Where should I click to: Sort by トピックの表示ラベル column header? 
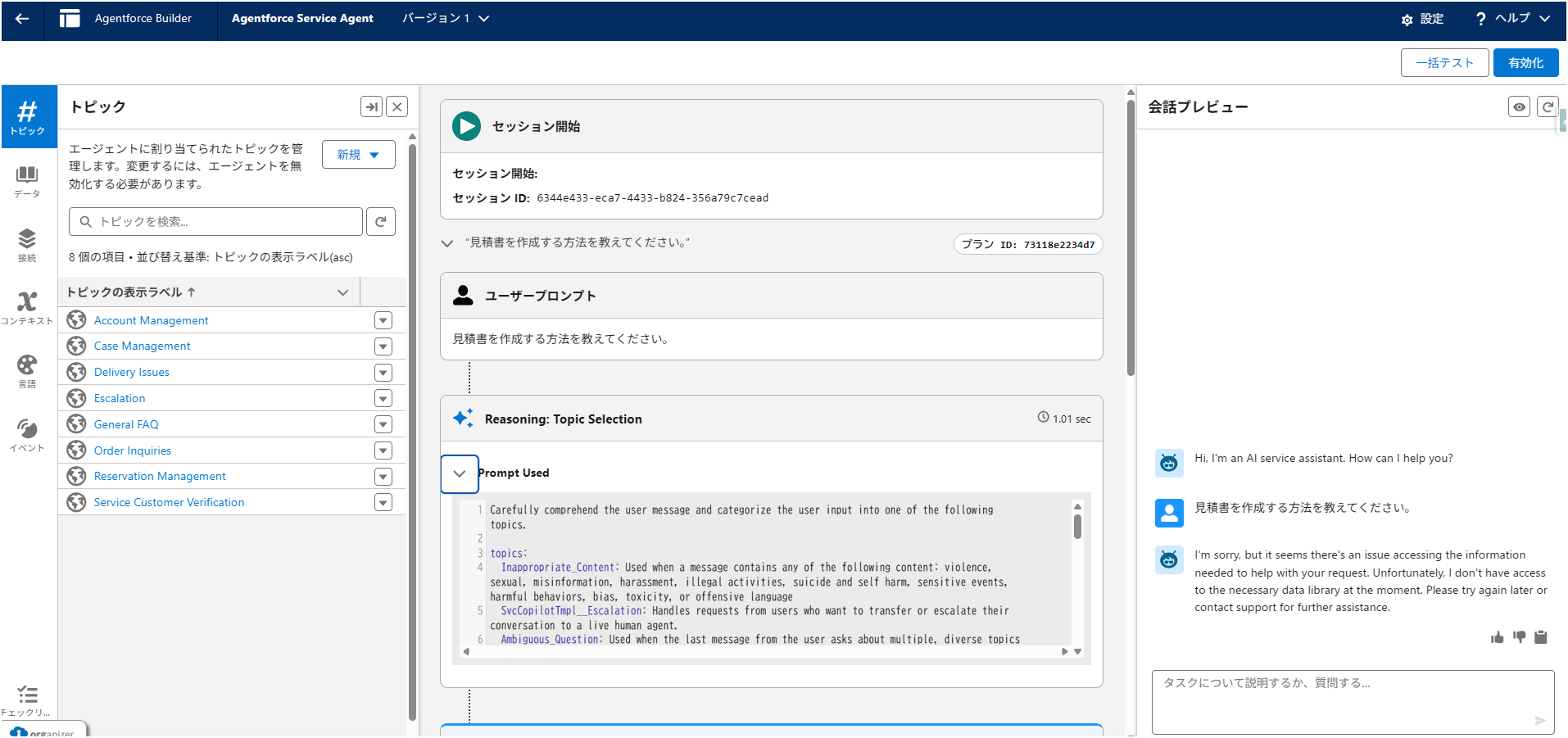tap(131, 292)
